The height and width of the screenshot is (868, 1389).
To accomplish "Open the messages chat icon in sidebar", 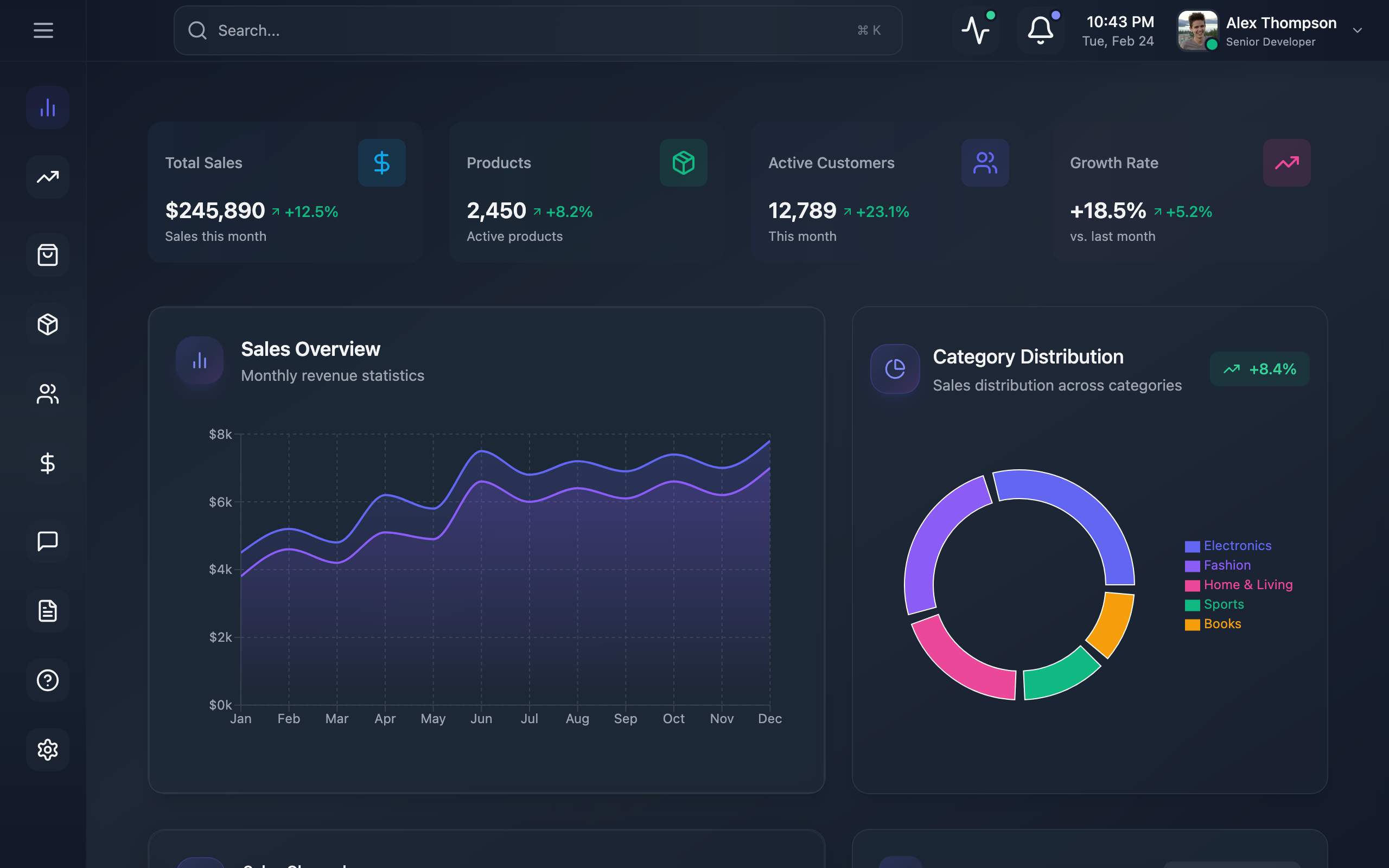I will pyautogui.click(x=47, y=540).
